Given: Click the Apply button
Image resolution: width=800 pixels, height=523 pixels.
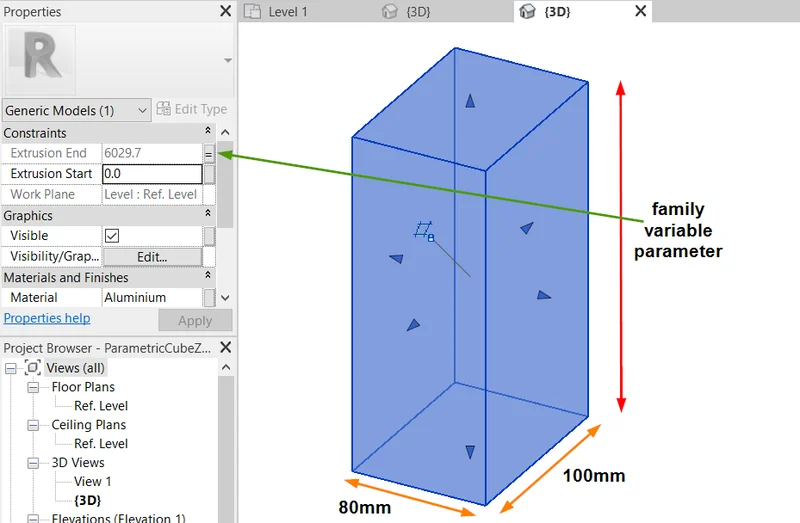Looking at the screenshot, I should point(195,321).
